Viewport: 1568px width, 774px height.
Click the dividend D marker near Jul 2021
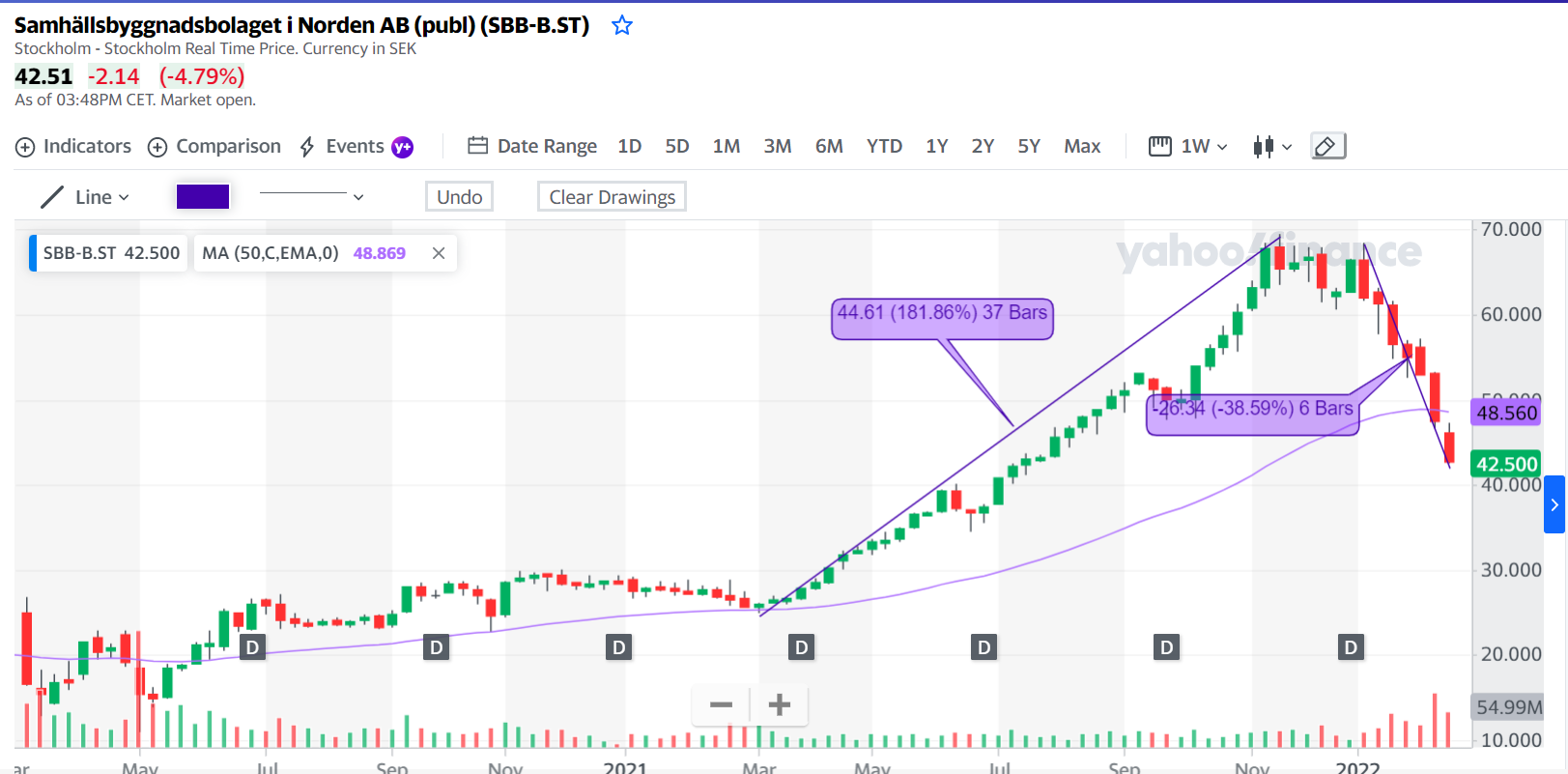984,647
